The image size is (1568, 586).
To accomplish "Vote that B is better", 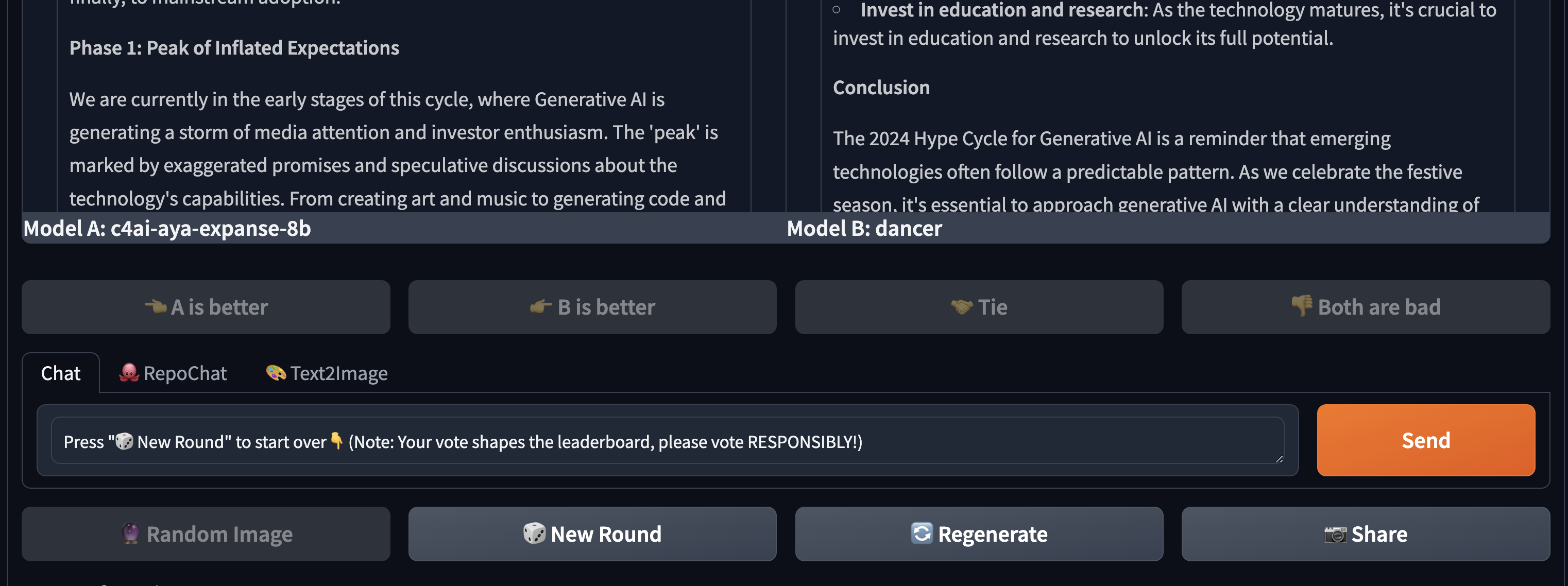I will point(592,307).
